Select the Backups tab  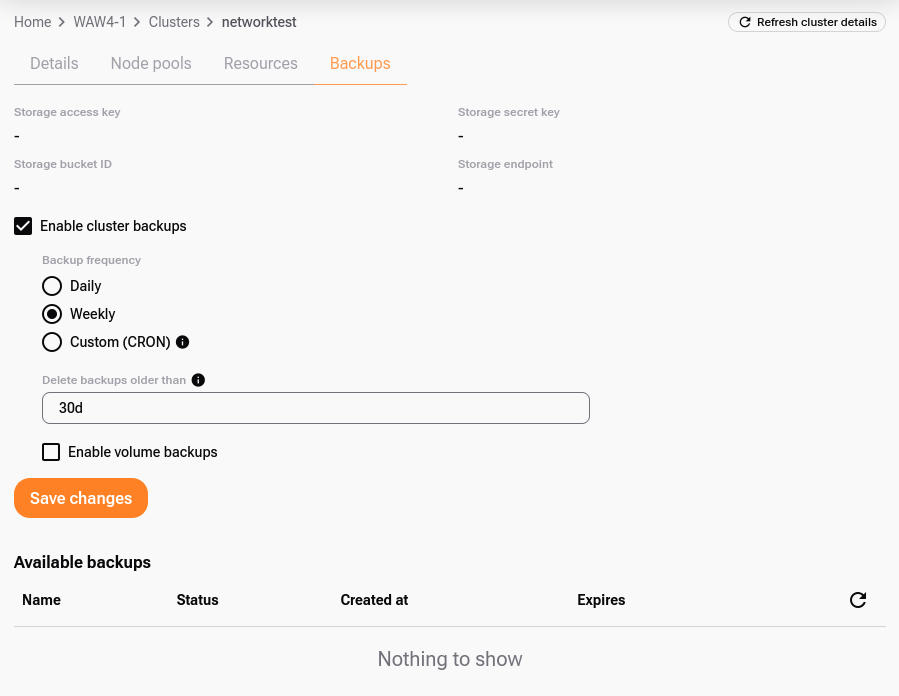pyautogui.click(x=360, y=63)
